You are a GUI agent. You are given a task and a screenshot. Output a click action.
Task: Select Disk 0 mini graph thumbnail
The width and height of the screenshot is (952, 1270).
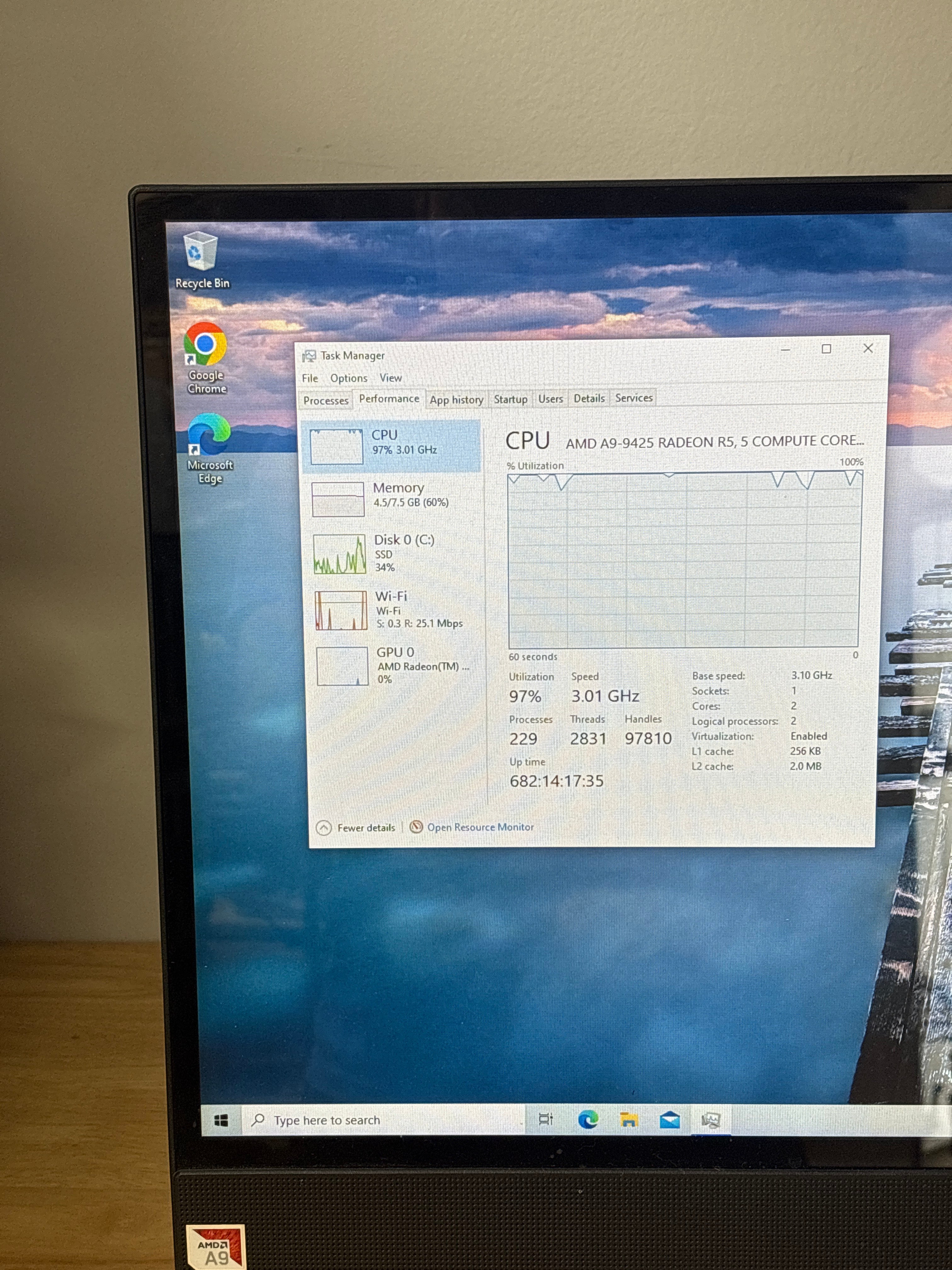click(x=340, y=554)
